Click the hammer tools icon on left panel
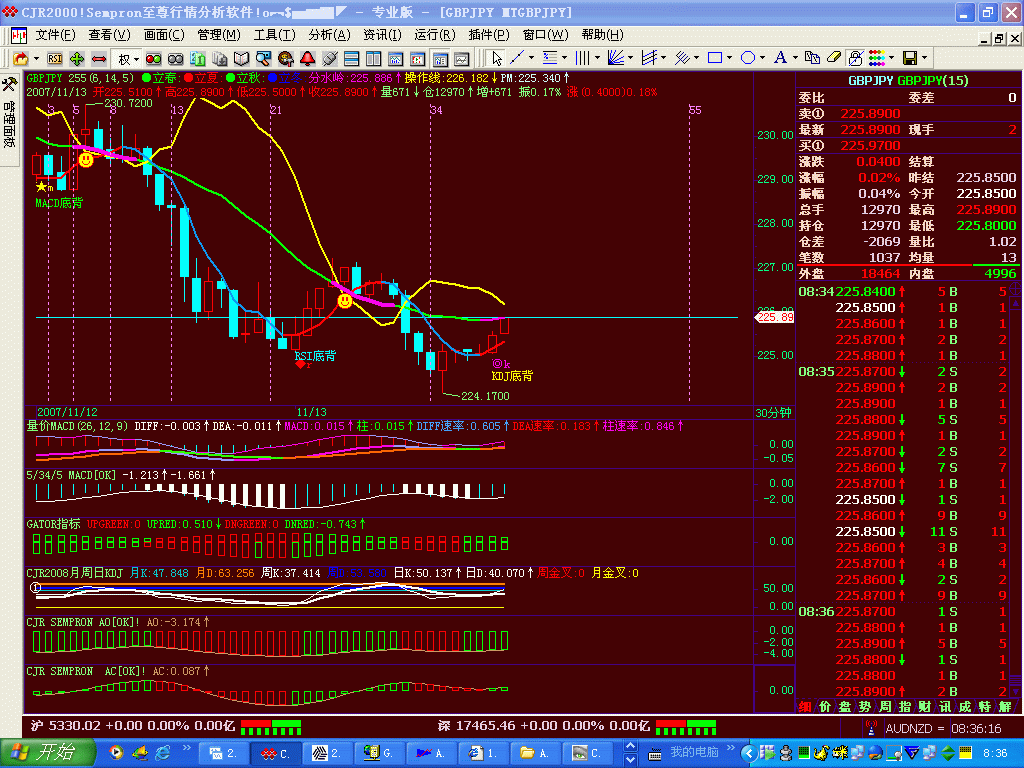1024x768 pixels. click(x=10, y=85)
